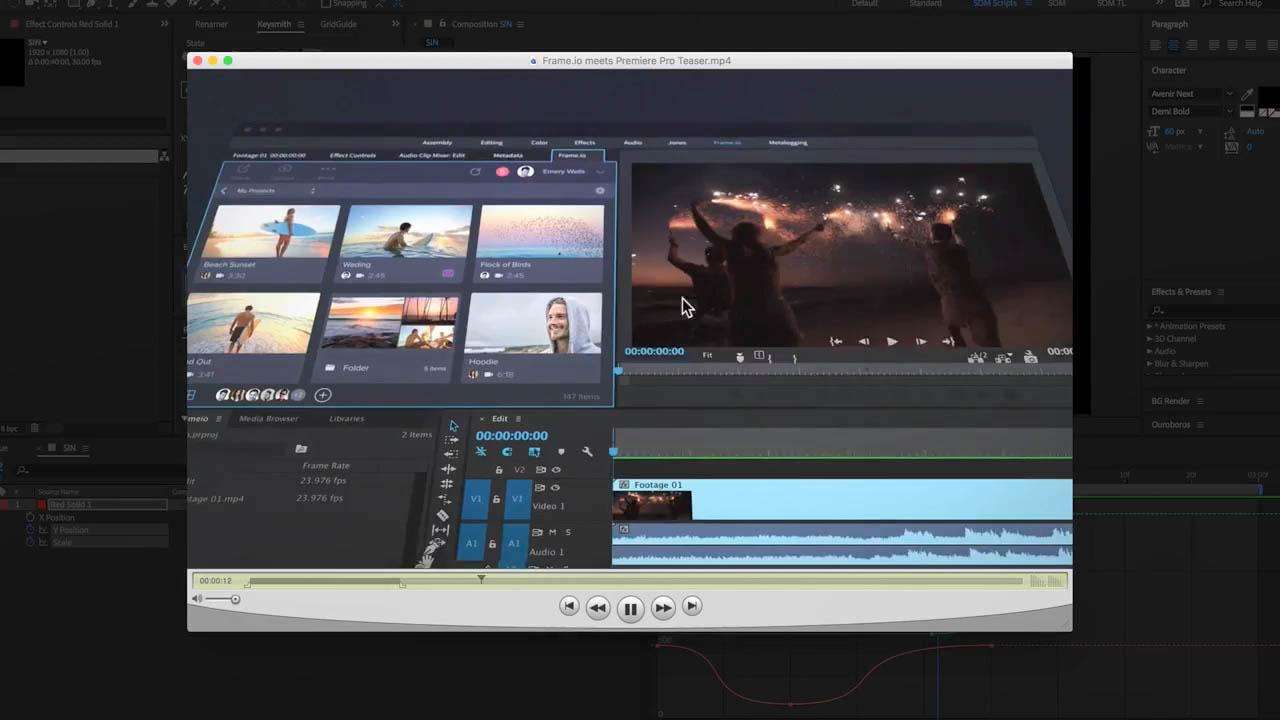Open the timeline wrench settings
This screenshot has height=720, width=1280.
pos(587,452)
